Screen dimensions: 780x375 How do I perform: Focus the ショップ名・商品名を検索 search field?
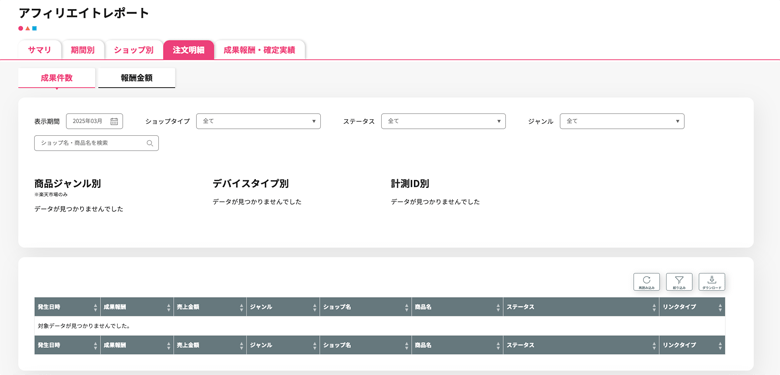97,143
